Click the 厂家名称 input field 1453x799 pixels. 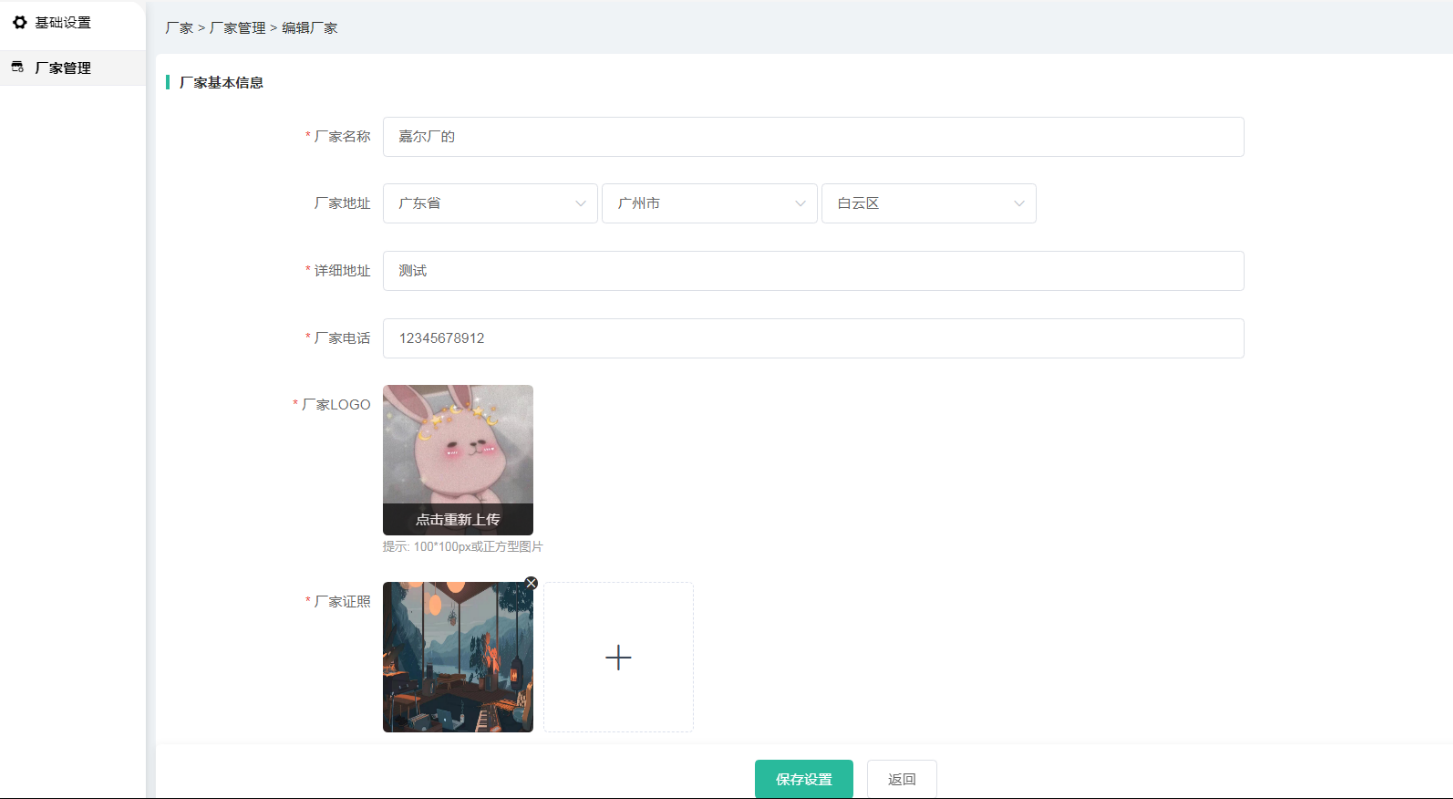pyautogui.click(x=813, y=137)
